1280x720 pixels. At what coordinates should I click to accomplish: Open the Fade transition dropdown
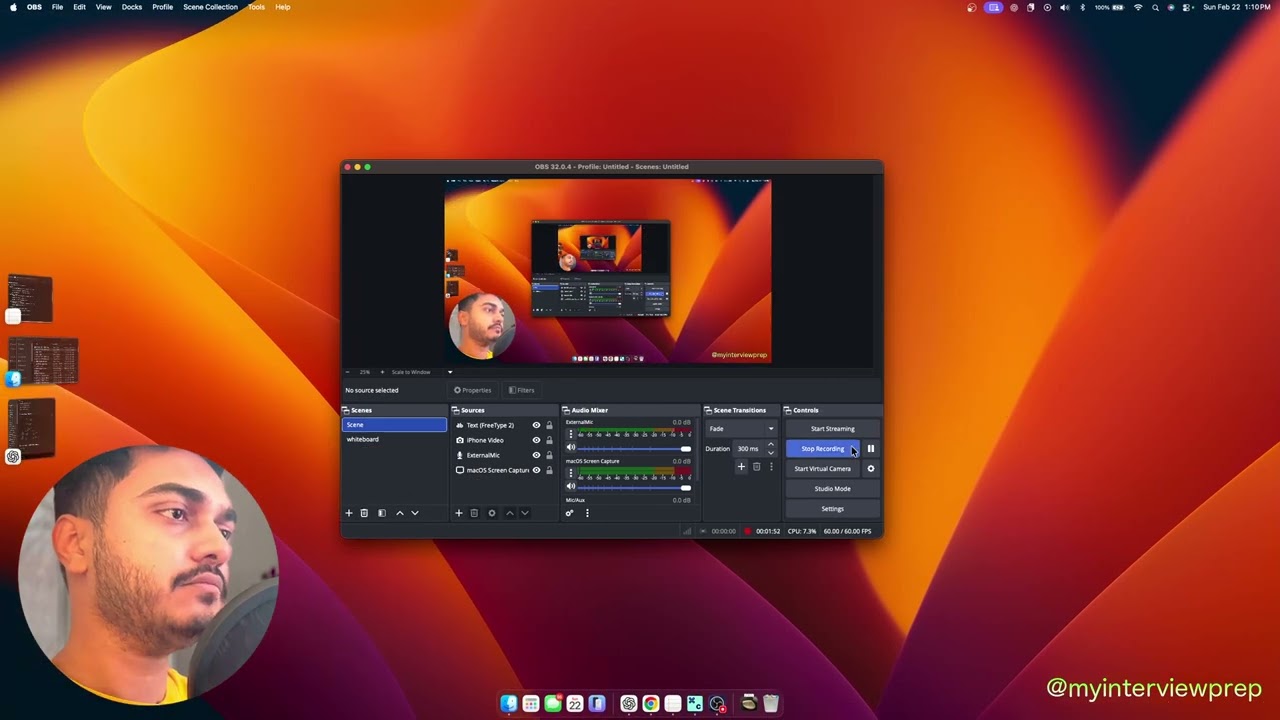tap(741, 429)
